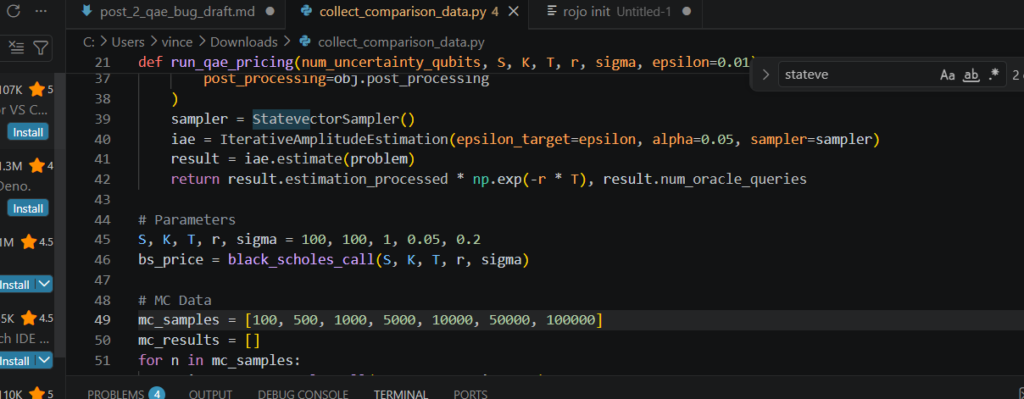Click line number 43 in gutter
1024x399 pixels.
[x=103, y=199]
